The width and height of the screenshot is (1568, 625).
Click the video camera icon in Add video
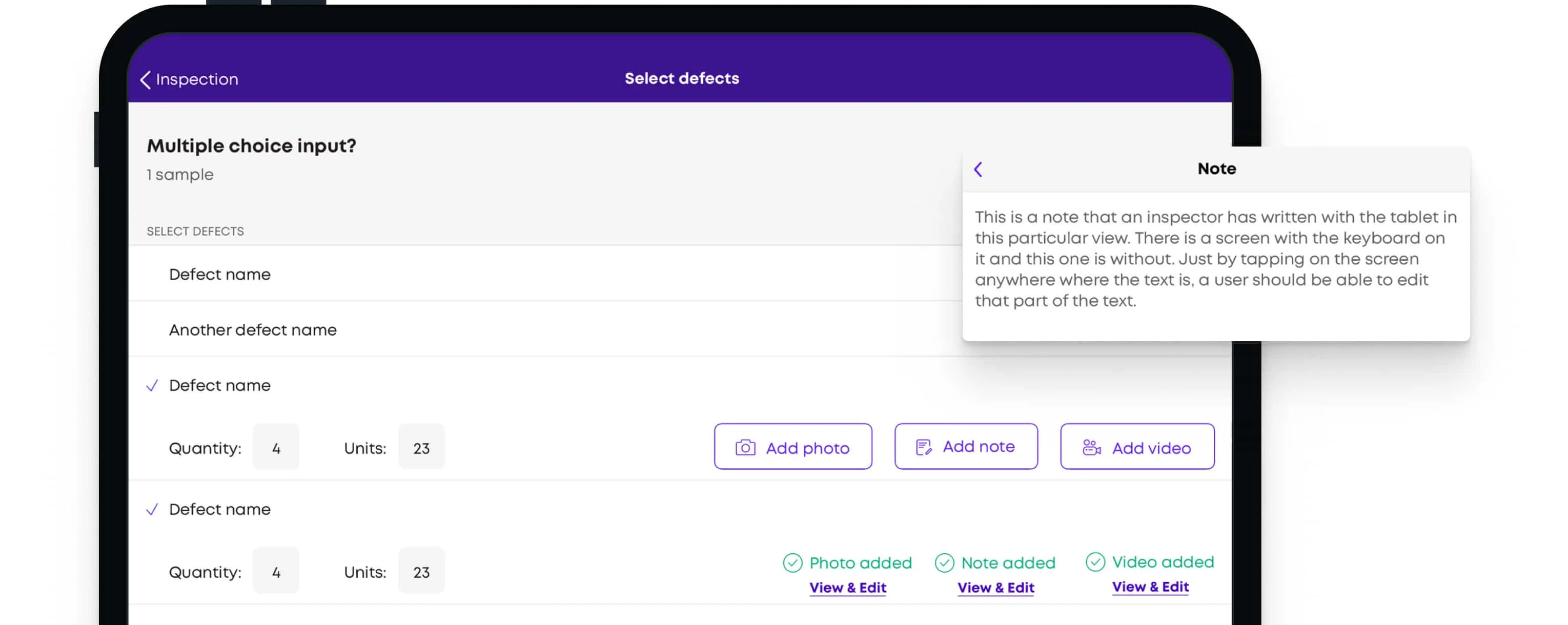1091,447
